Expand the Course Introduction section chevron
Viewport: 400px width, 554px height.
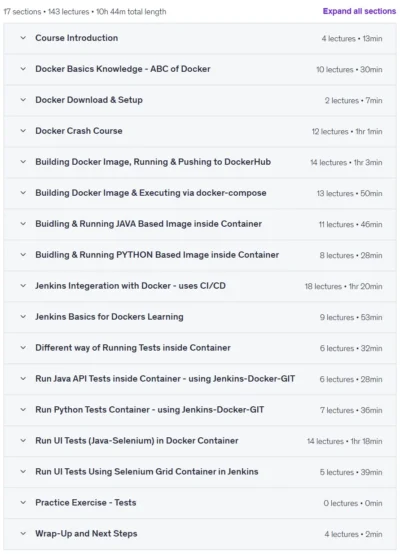pos(23,38)
